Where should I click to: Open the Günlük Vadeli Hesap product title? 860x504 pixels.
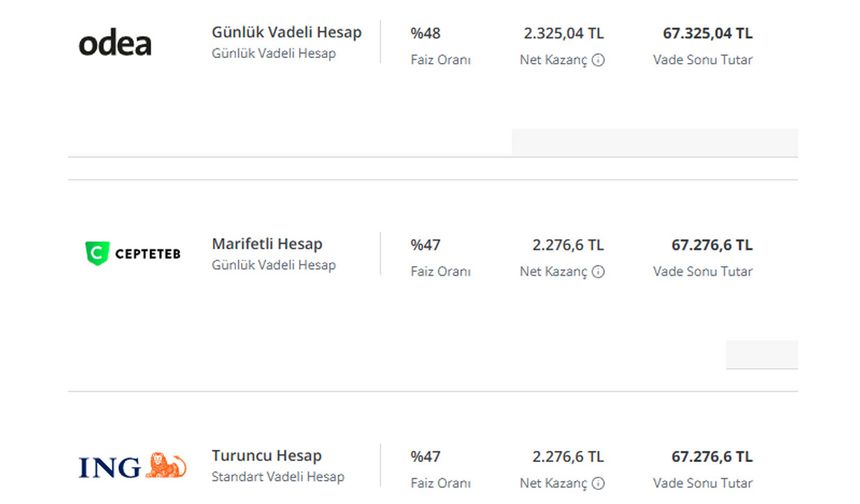pos(286,32)
